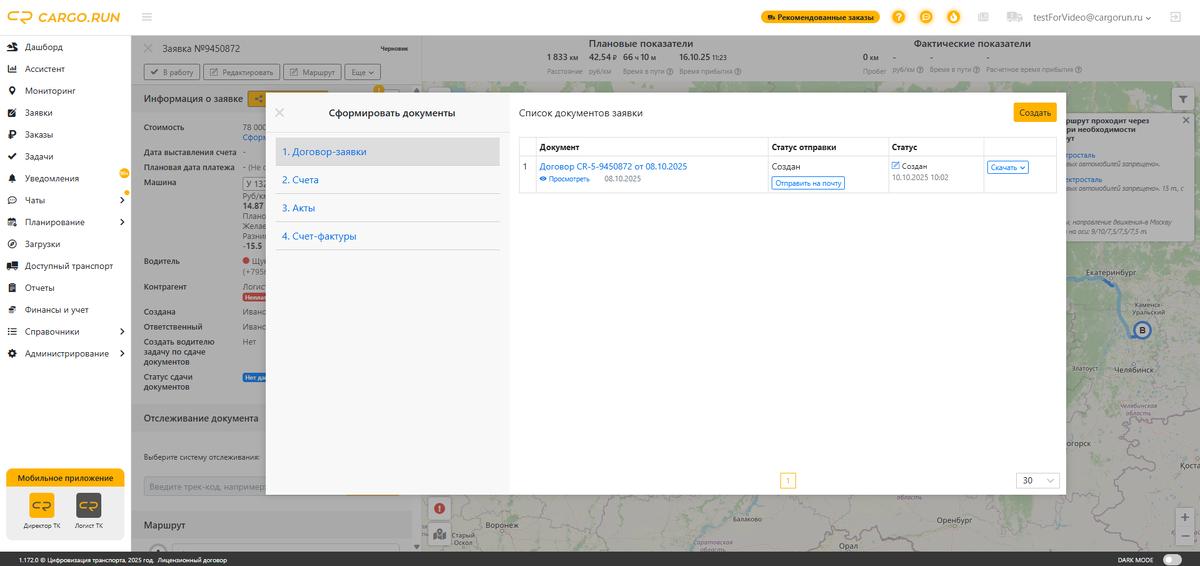
Task: Click the Маршрут button
Action: pyautogui.click(x=312, y=72)
